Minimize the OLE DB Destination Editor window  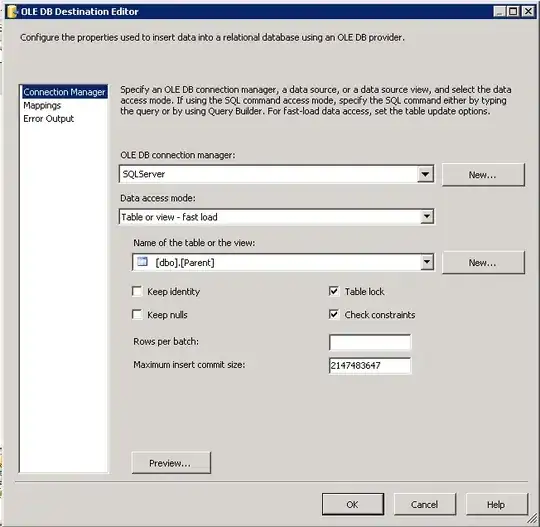499,12
